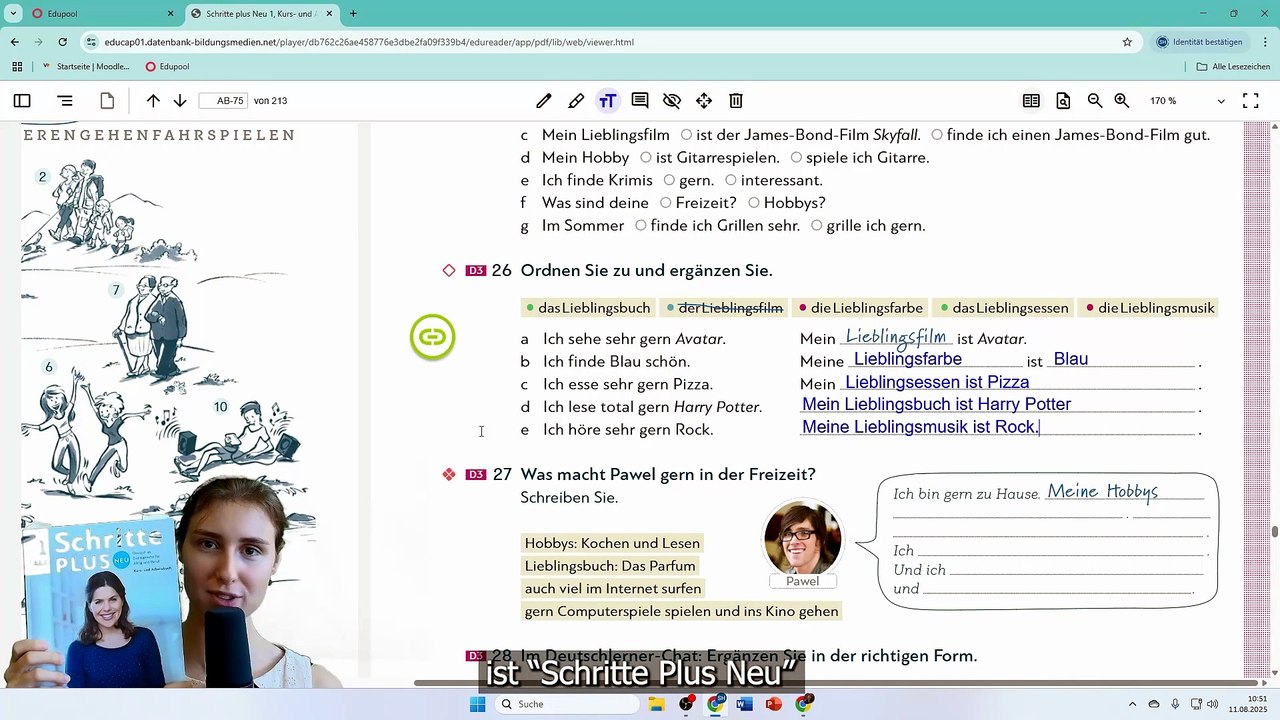The width and height of the screenshot is (1280, 720).
Task: Open PowerPoint from the taskbar
Action: [x=773, y=704]
